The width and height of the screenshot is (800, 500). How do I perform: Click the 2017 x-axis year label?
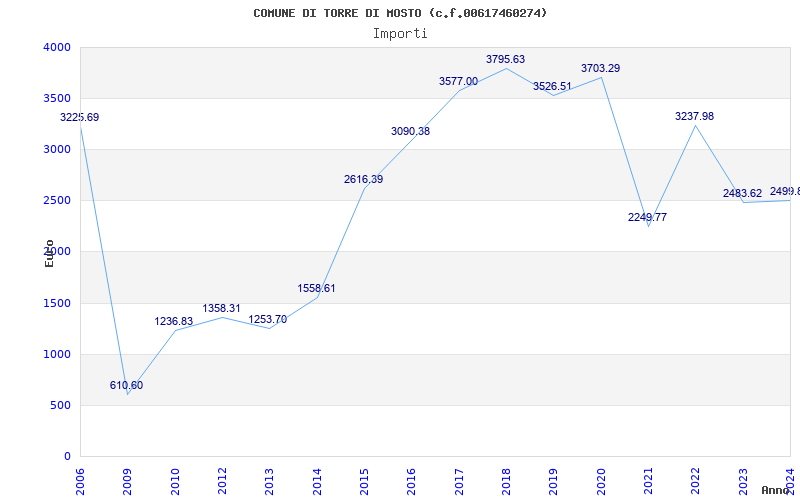[459, 482]
